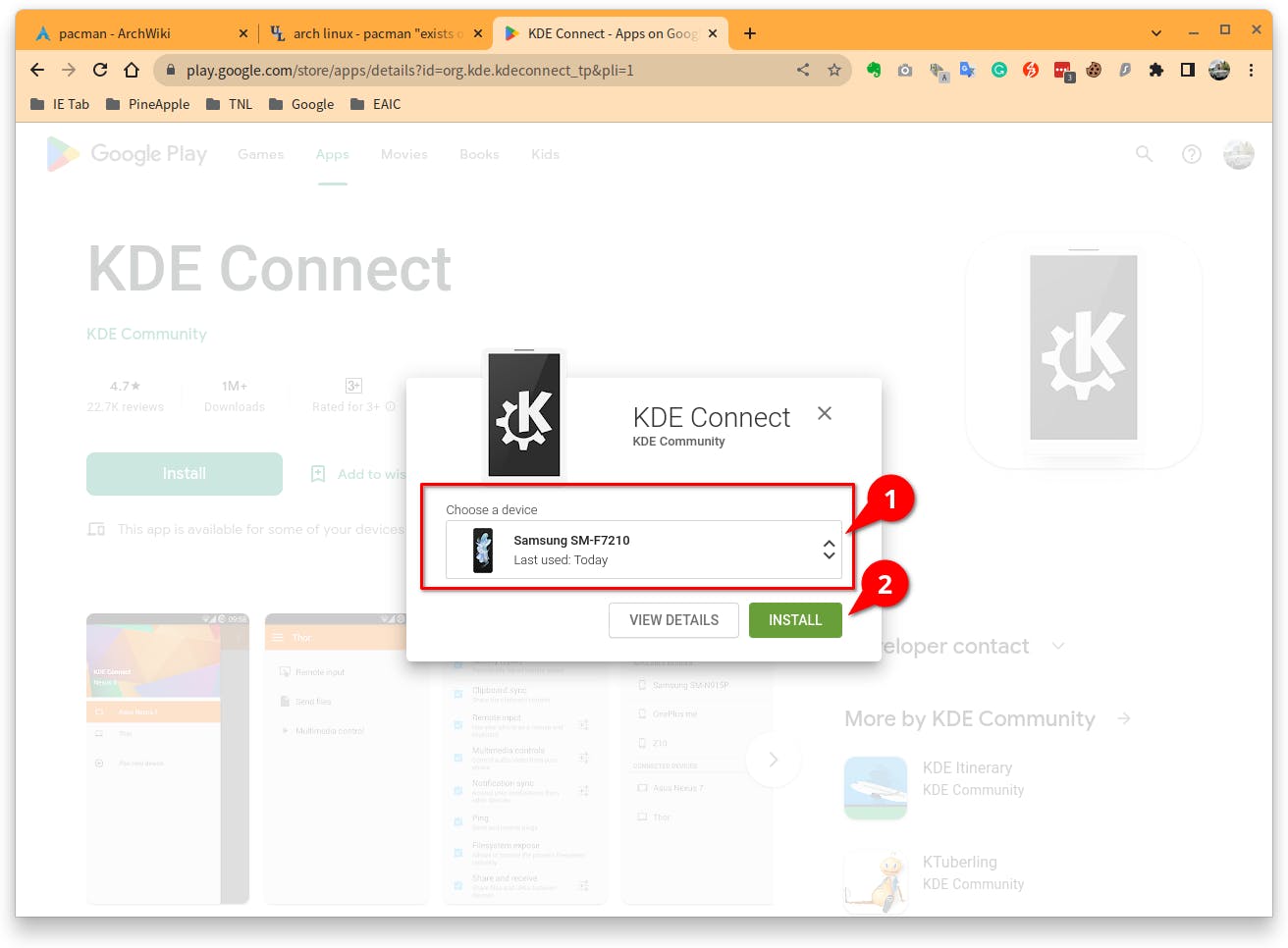The height and width of the screenshot is (948, 1288).
Task: Open the Books section of Google Play
Action: [x=479, y=154]
